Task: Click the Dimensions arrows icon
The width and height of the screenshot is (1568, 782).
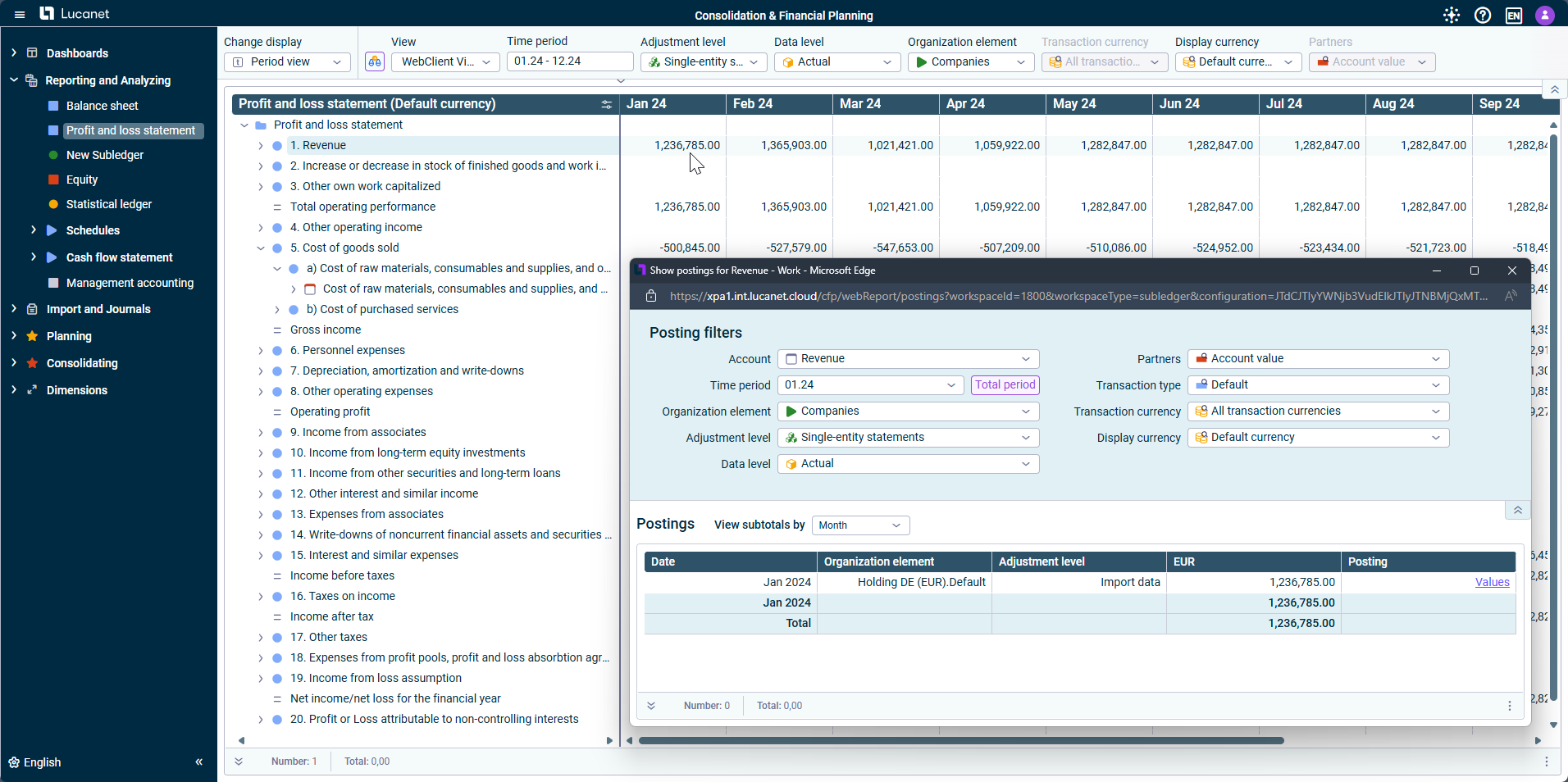Action: (x=32, y=390)
